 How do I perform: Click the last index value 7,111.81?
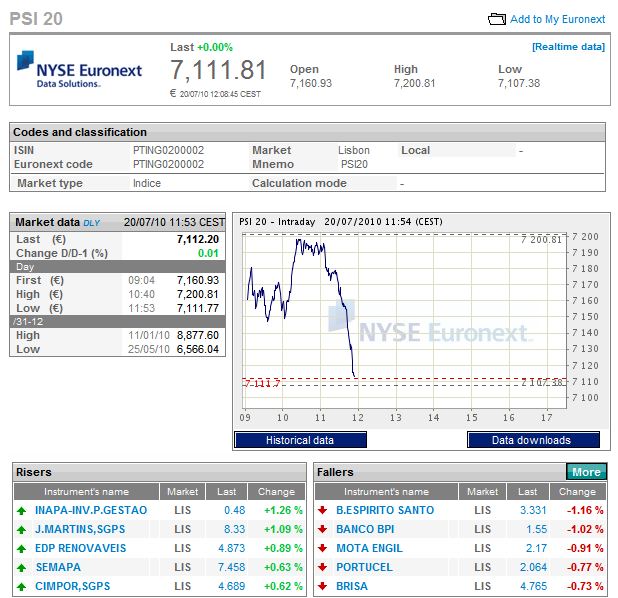point(218,70)
